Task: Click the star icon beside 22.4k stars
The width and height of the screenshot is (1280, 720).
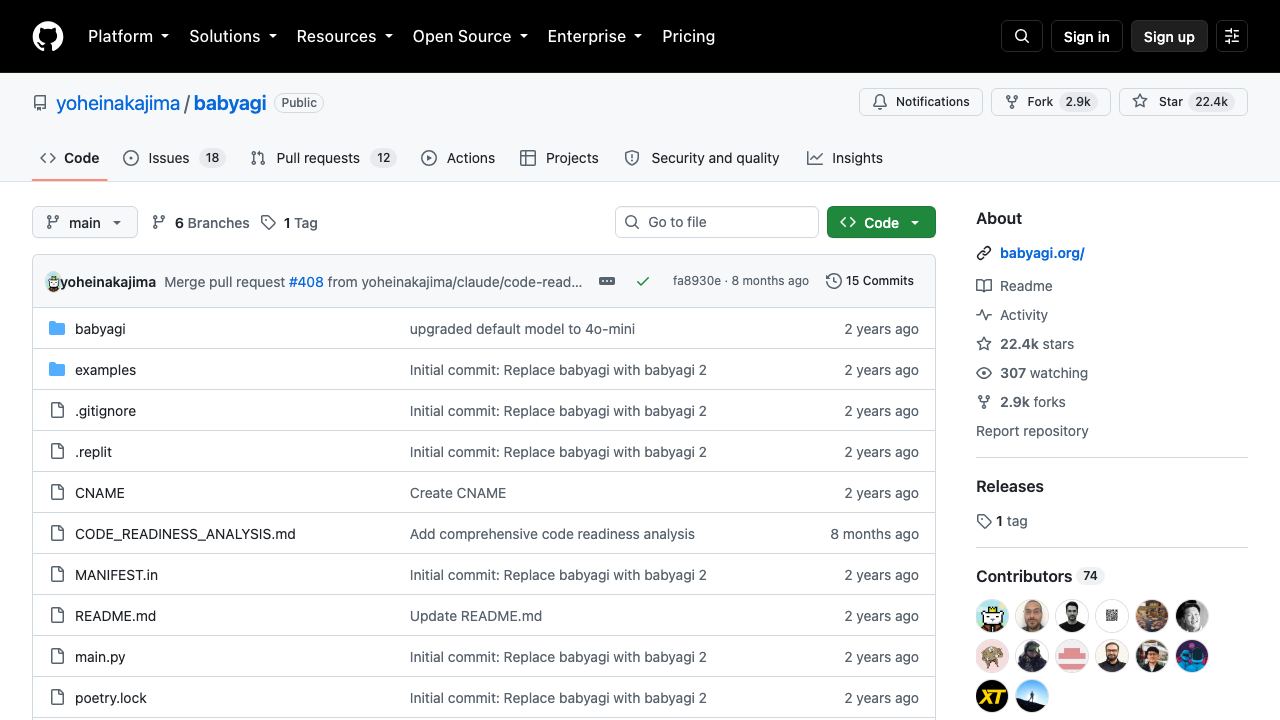Action: [984, 344]
